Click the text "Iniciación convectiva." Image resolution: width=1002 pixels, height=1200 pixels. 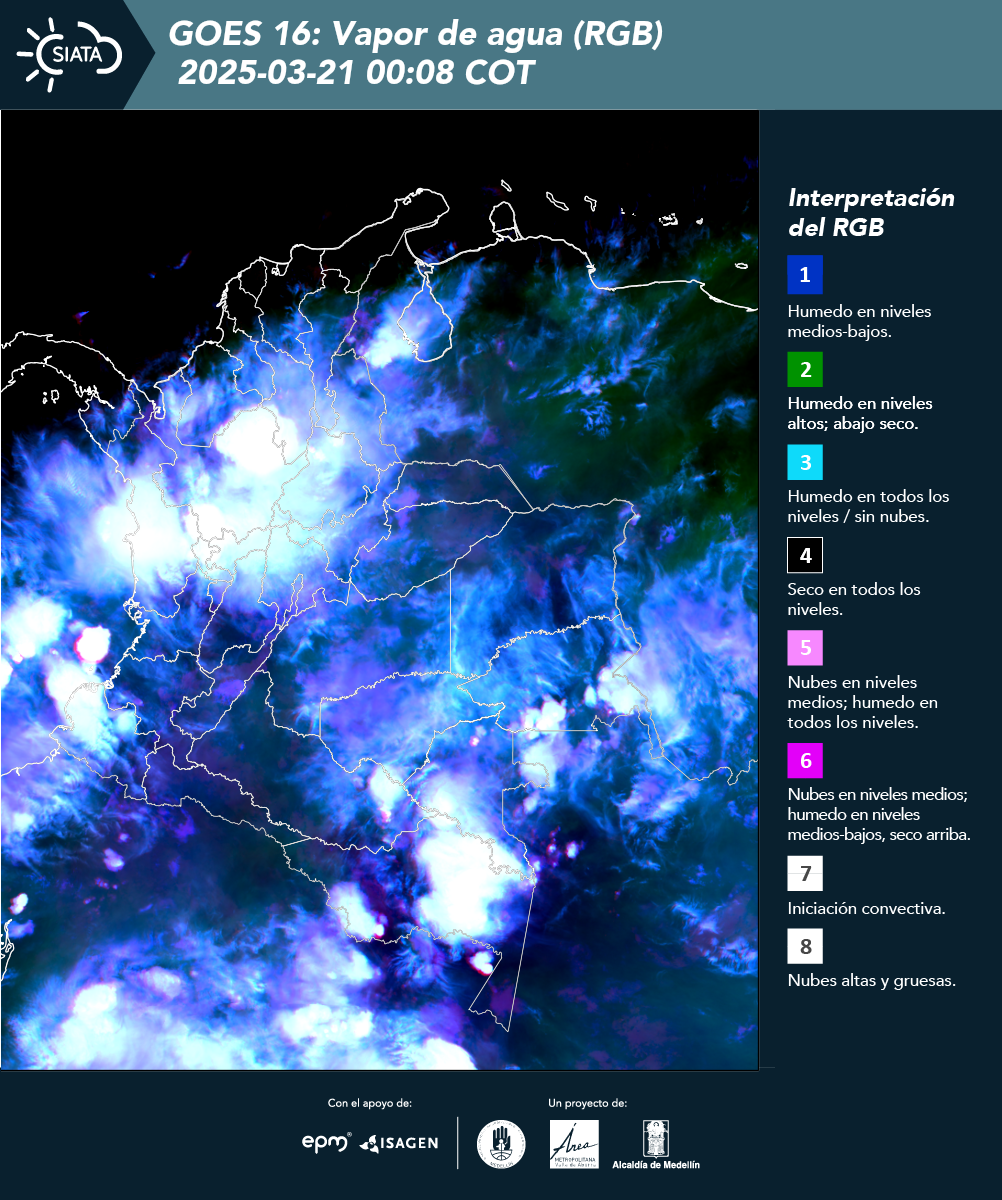pos(867,909)
